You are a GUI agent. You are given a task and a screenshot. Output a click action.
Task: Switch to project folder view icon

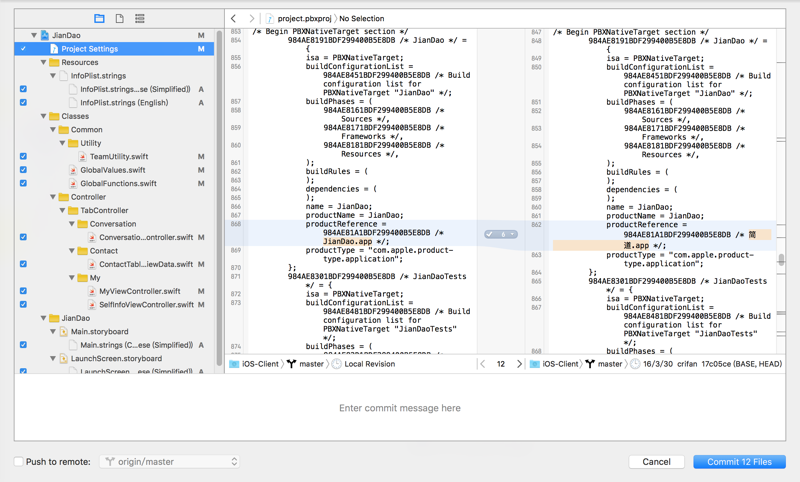click(99, 18)
